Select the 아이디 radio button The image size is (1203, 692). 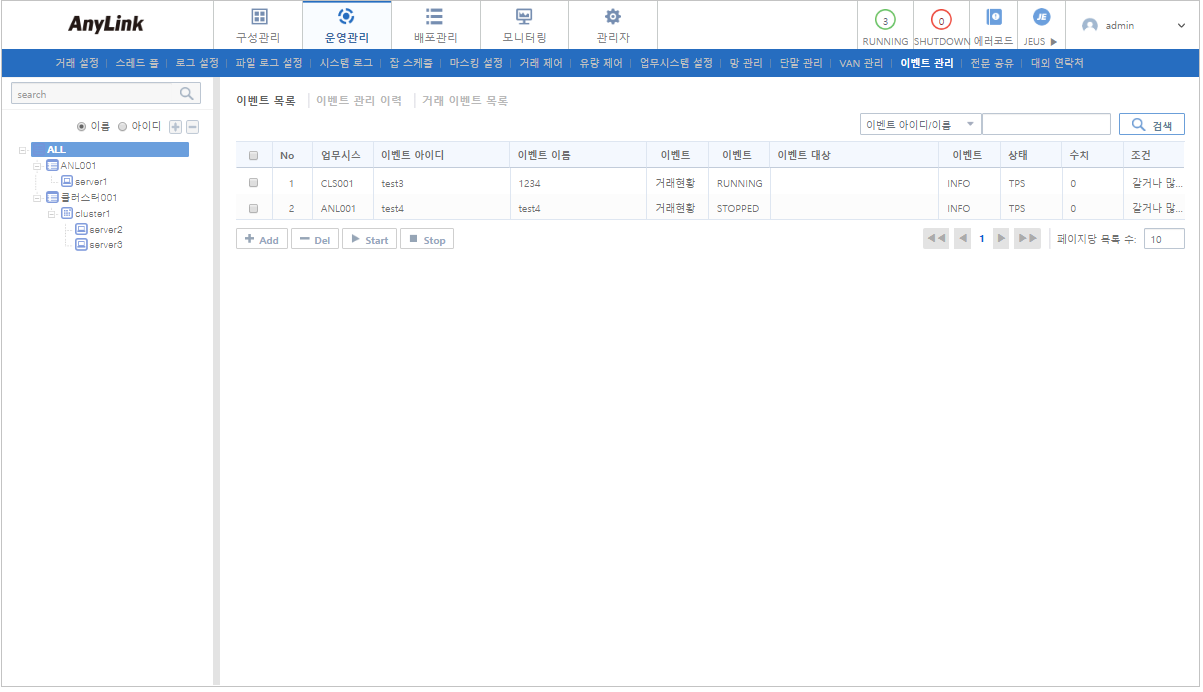tap(123, 127)
